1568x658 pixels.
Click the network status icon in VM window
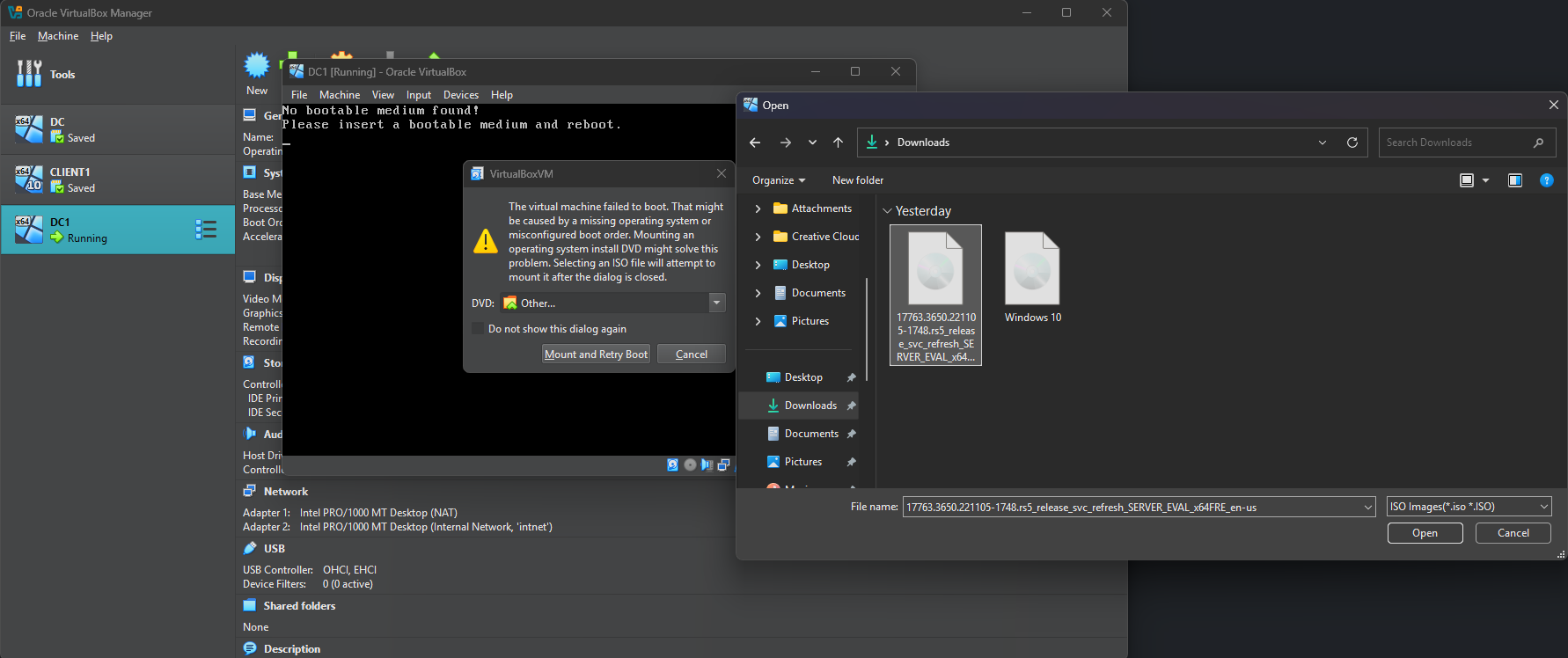pos(723,464)
